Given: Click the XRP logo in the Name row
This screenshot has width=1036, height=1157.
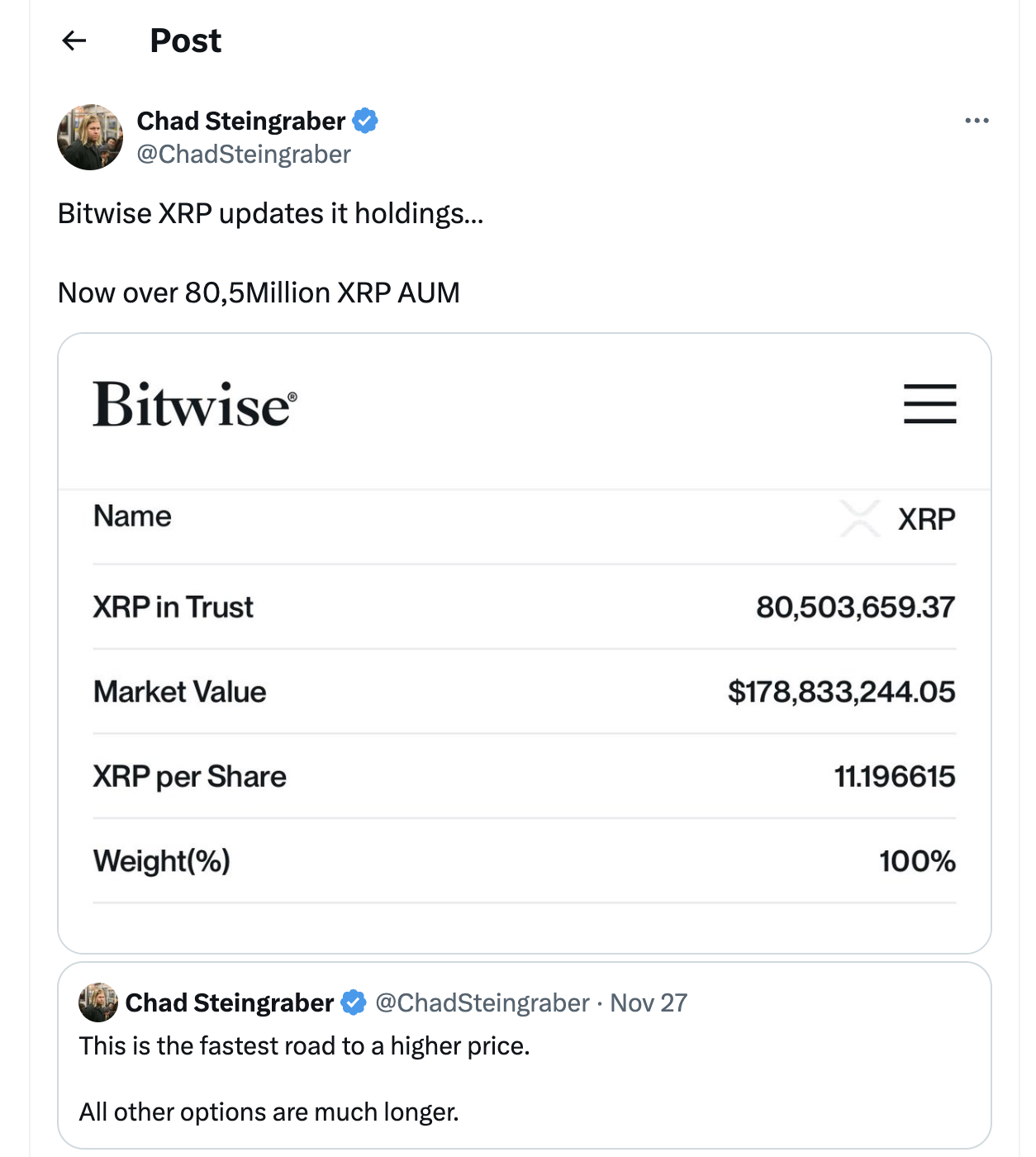Looking at the screenshot, I should click(x=860, y=519).
